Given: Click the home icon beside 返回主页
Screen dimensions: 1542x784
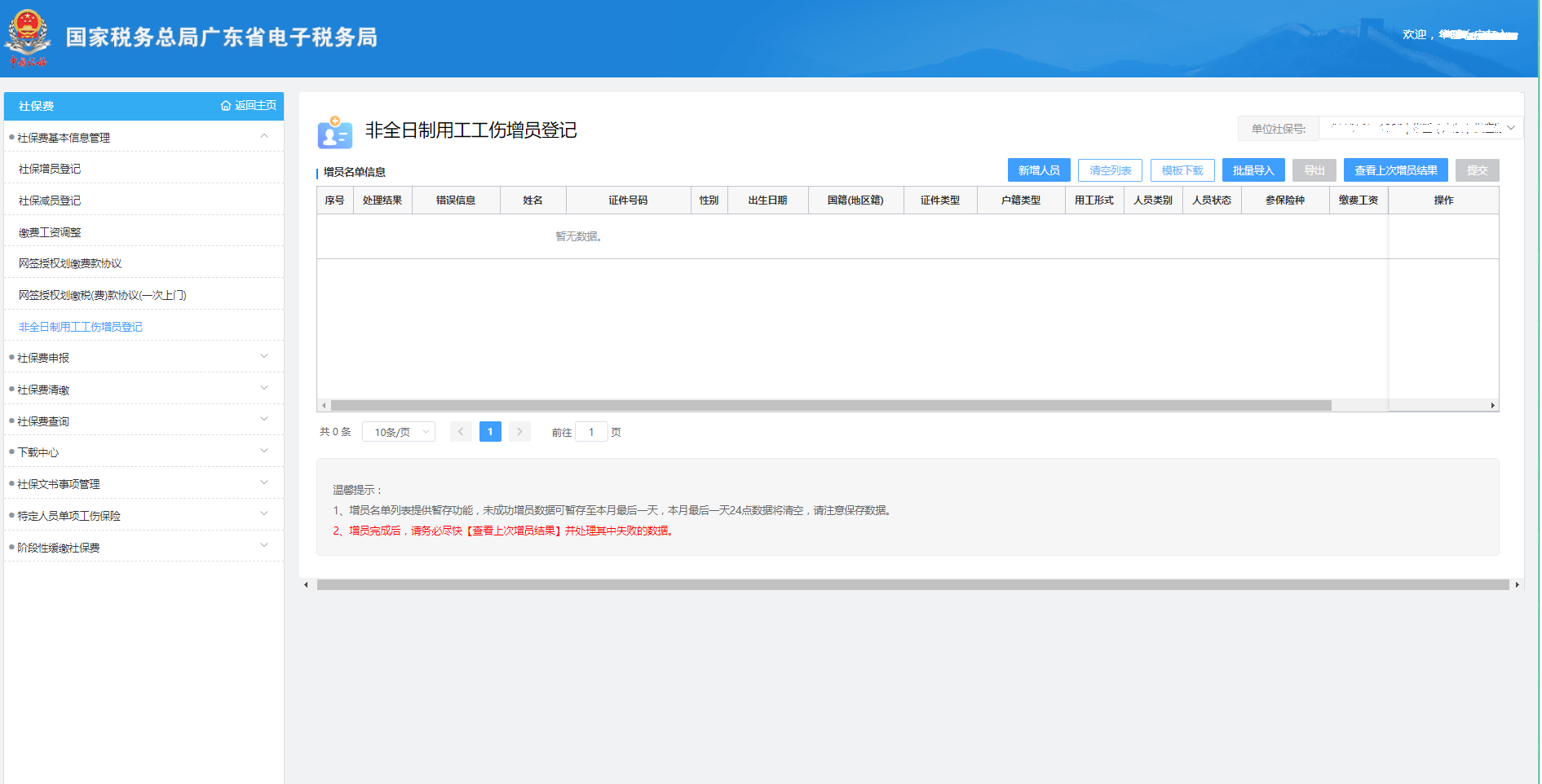Looking at the screenshot, I should [x=226, y=106].
